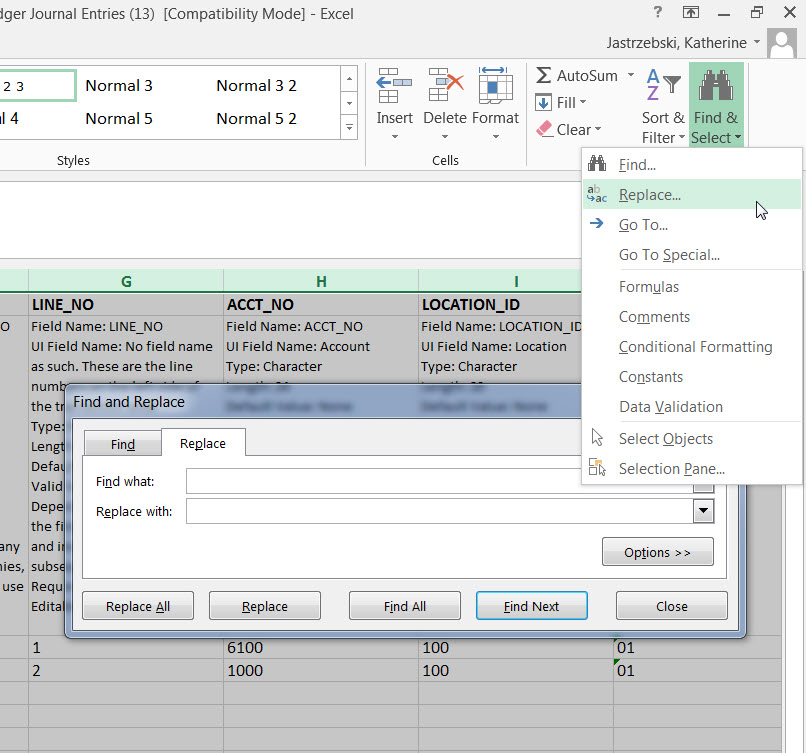Screen dimensions: 806x753
Task: Click the Delete cells icon
Action: coord(444,87)
